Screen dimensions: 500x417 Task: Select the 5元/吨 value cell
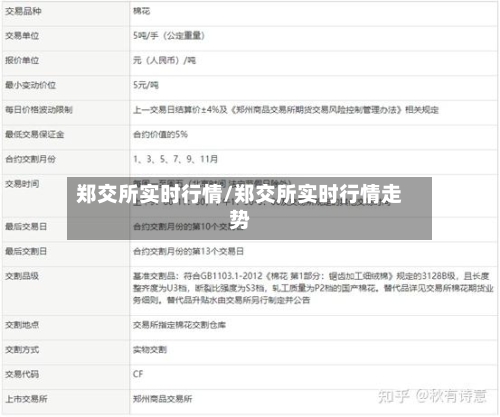point(146,85)
